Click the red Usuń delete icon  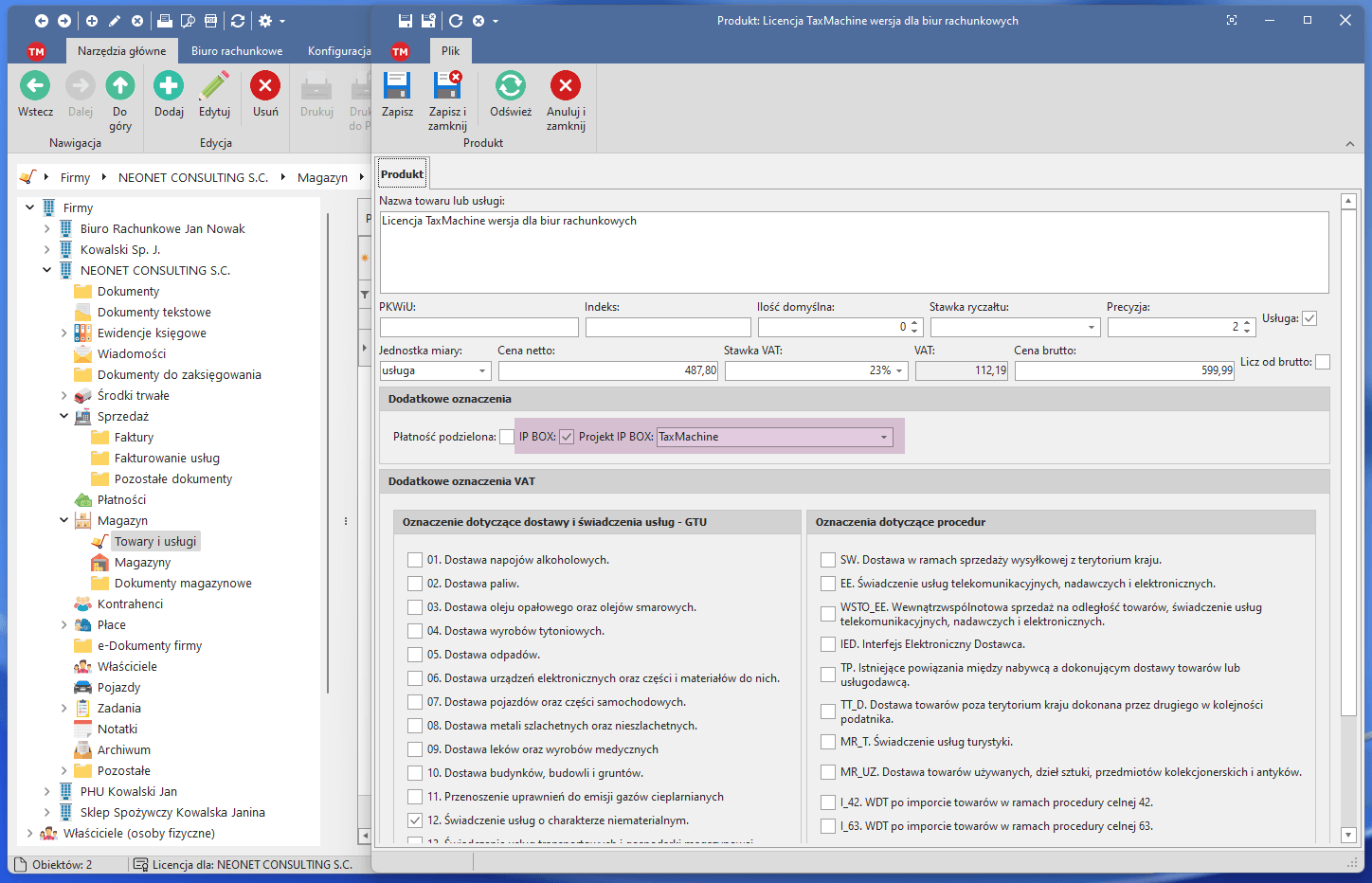[265, 87]
